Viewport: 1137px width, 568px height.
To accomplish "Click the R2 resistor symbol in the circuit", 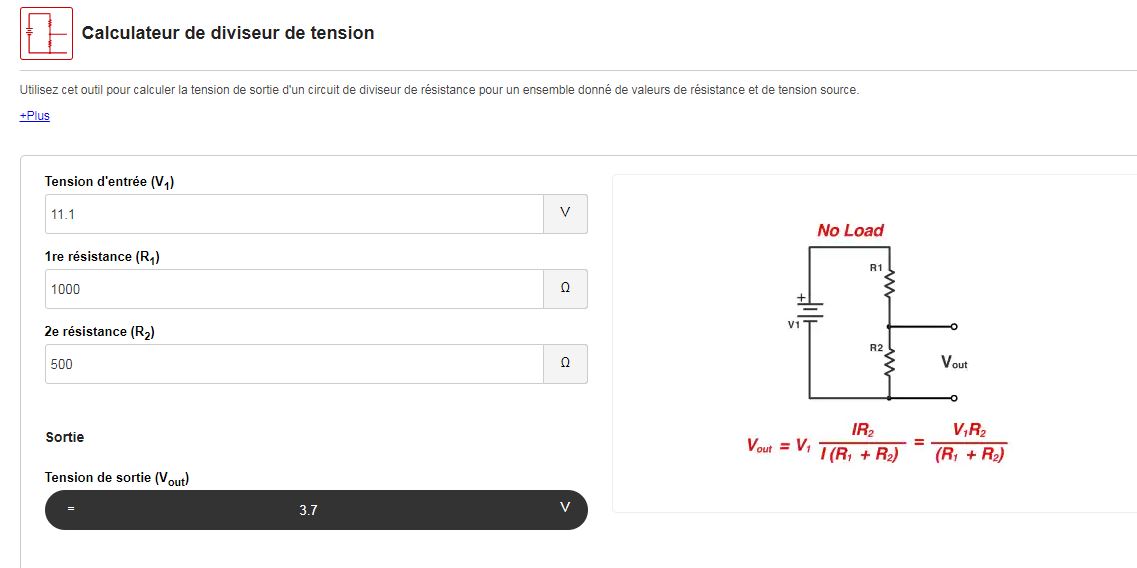I will click(x=889, y=361).
